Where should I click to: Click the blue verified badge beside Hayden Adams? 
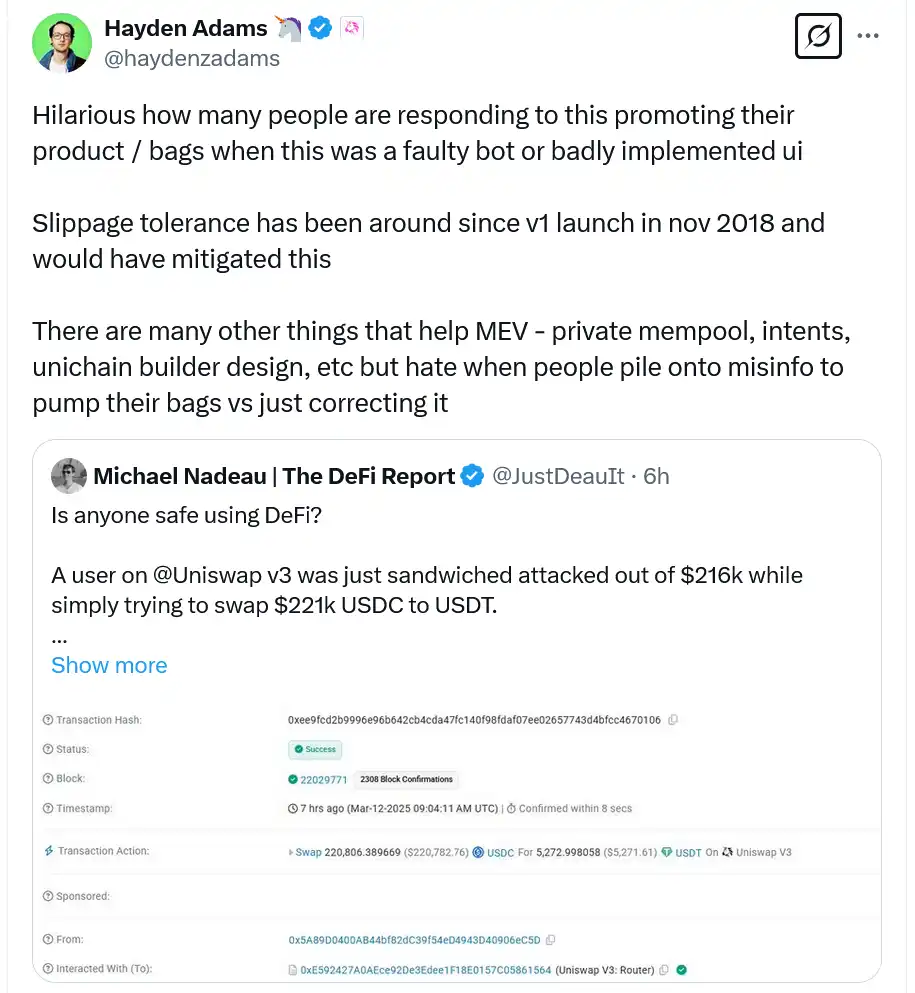click(320, 28)
